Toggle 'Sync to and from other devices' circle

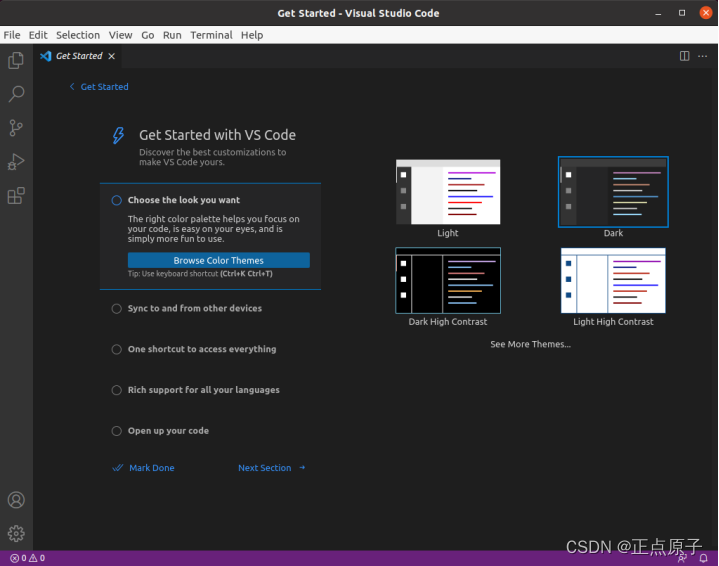tap(116, 309)
